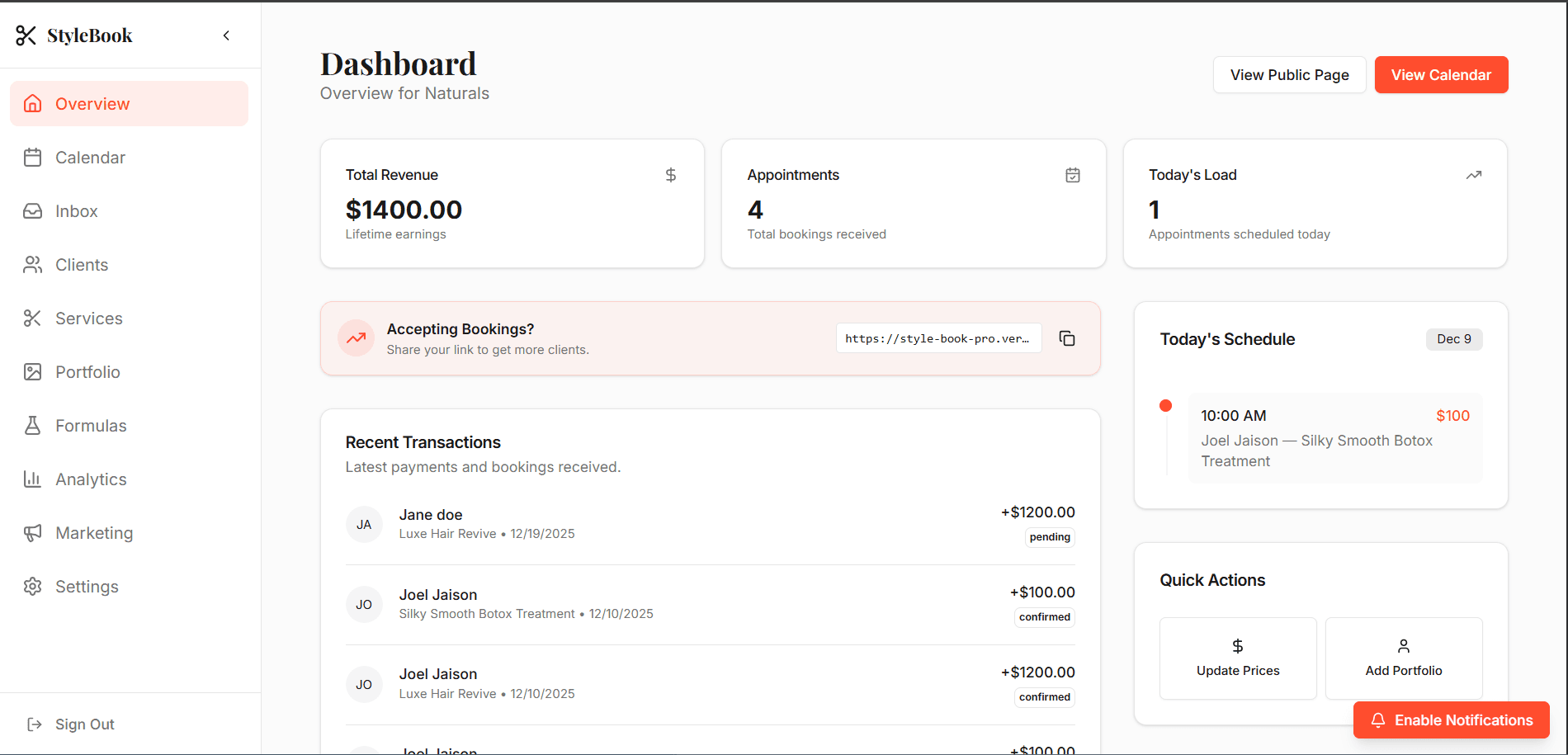1568x755 pixels.
Task: Open Calendar from the navigation menu
Action: pos(90,157)
